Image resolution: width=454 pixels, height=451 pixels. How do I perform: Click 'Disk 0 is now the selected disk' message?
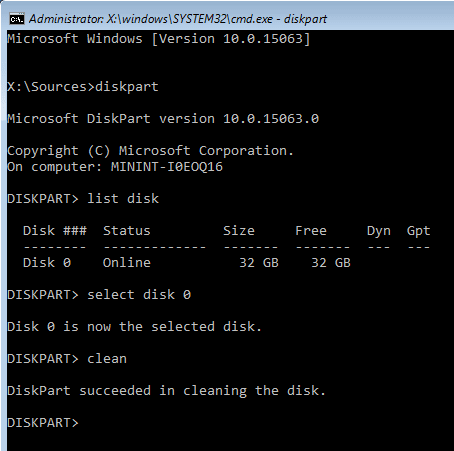134,327
